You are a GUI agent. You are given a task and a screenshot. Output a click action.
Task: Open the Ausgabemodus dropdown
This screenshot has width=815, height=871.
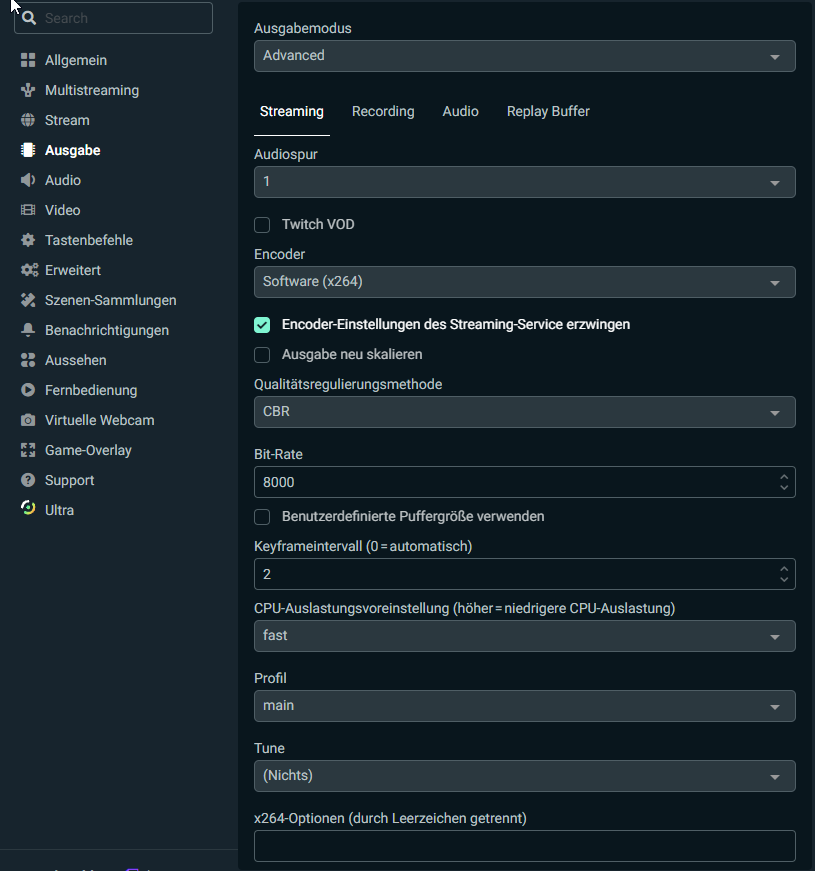point(524,56)
